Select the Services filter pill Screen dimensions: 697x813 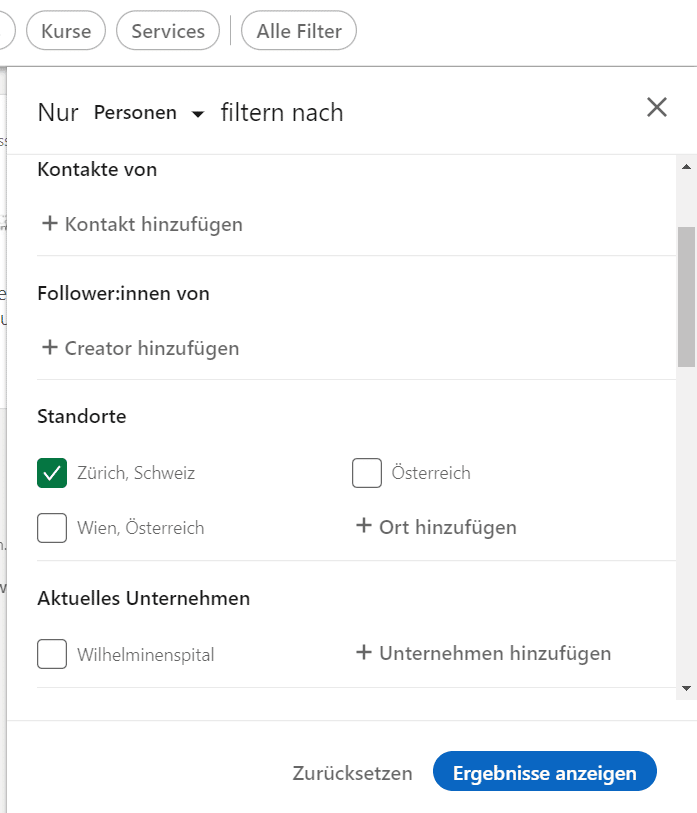tap(168, 31)
